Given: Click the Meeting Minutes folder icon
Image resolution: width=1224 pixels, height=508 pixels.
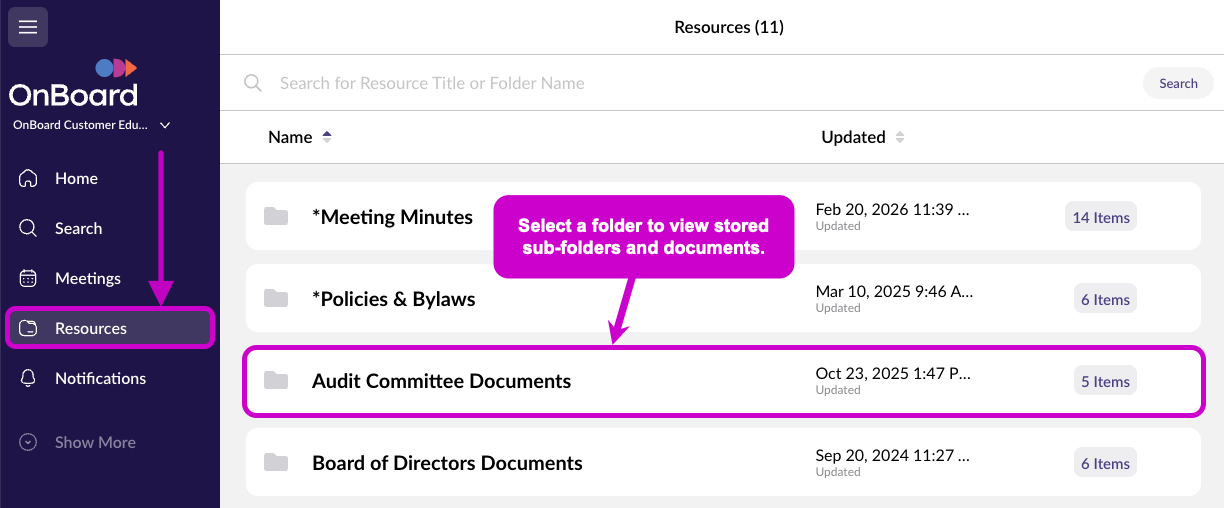Looking at the screenshot, I should coord(276,217).
